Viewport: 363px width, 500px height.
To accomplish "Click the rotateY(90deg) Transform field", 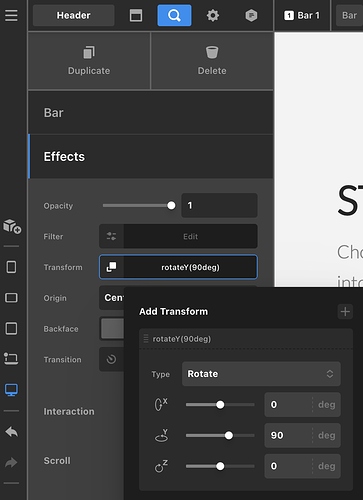I will (190, 267).
